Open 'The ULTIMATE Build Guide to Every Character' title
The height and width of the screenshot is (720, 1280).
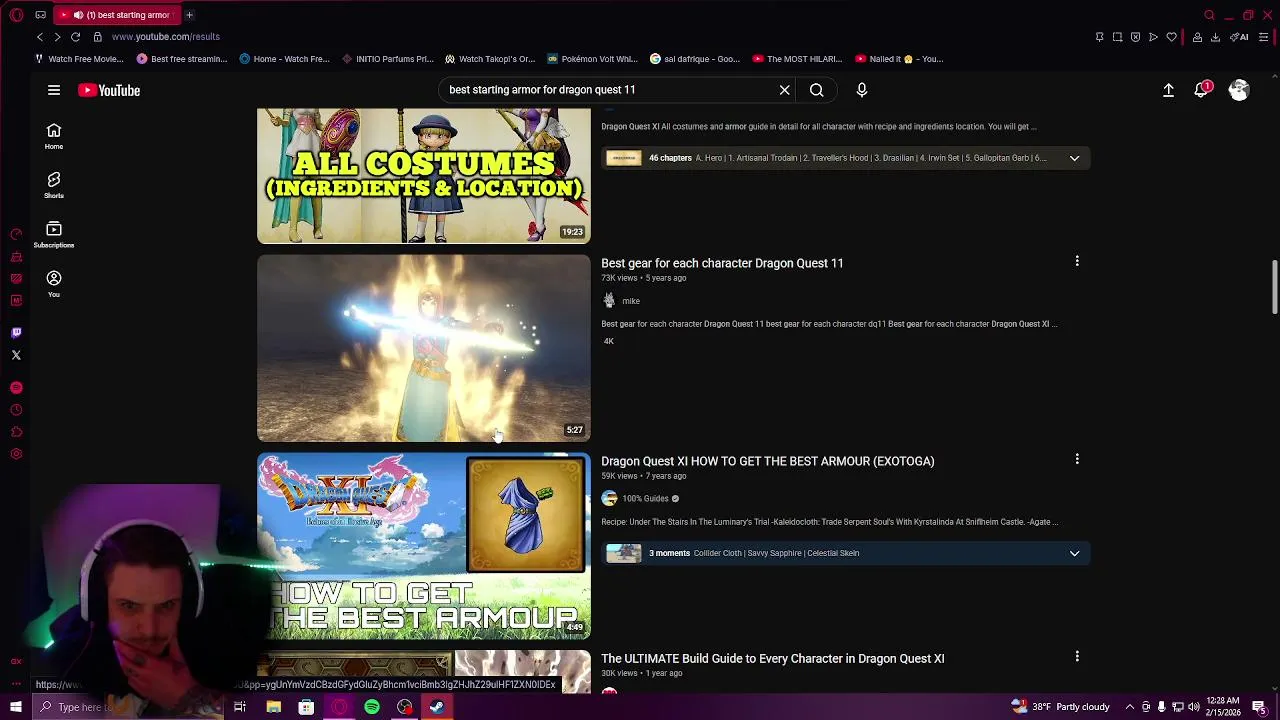tap(773, 659)
